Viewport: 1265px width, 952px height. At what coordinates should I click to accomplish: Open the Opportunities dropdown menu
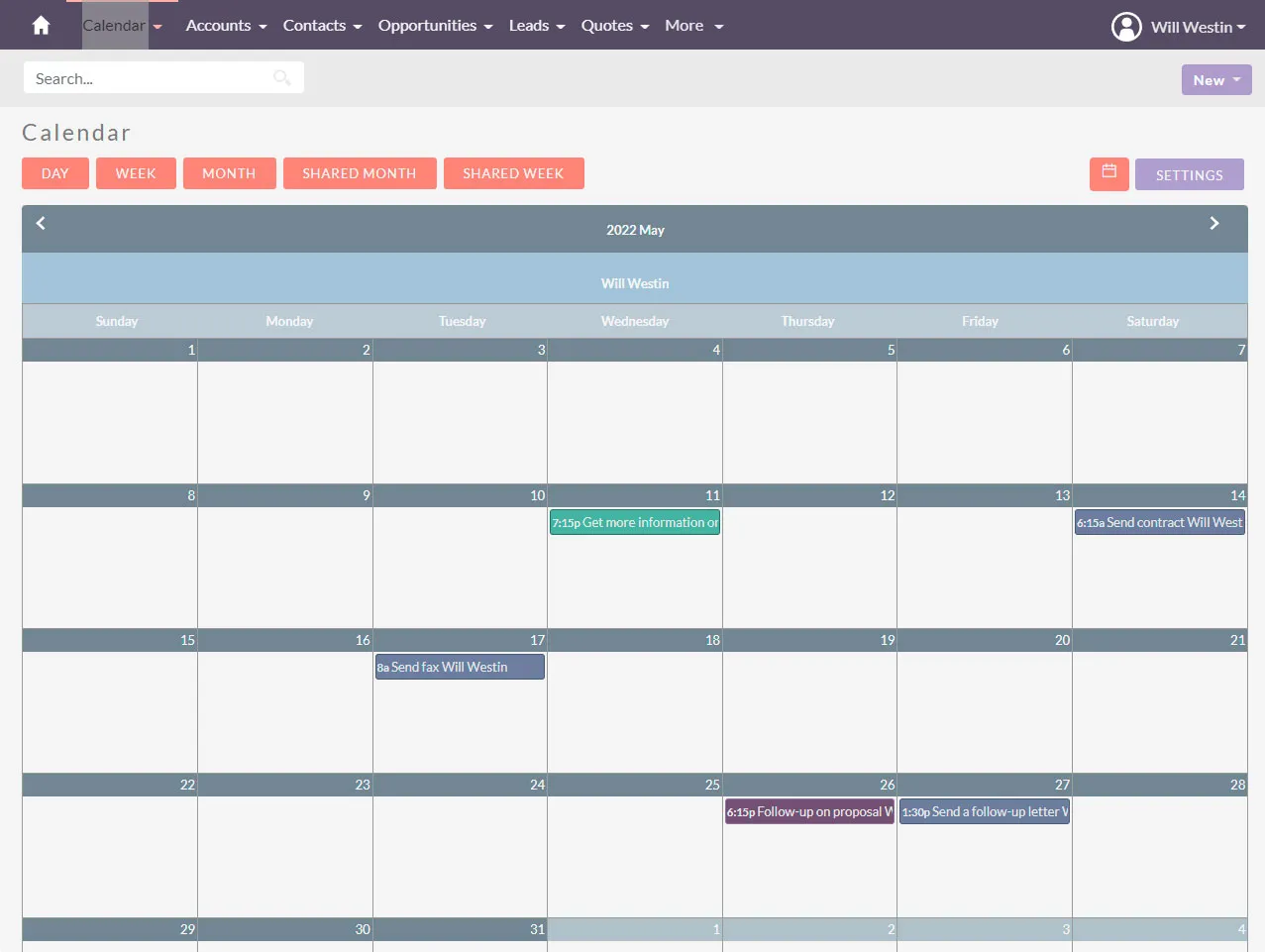point(435,26)
